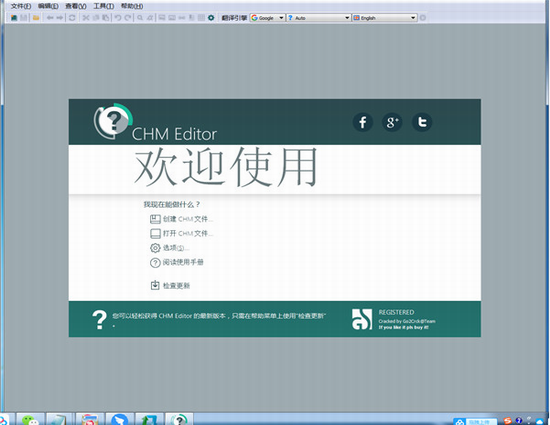The width and height of the screenshot is (550, 425).
Task: Click the REGISTERED text in the footer
Action: tap(396, 312)
